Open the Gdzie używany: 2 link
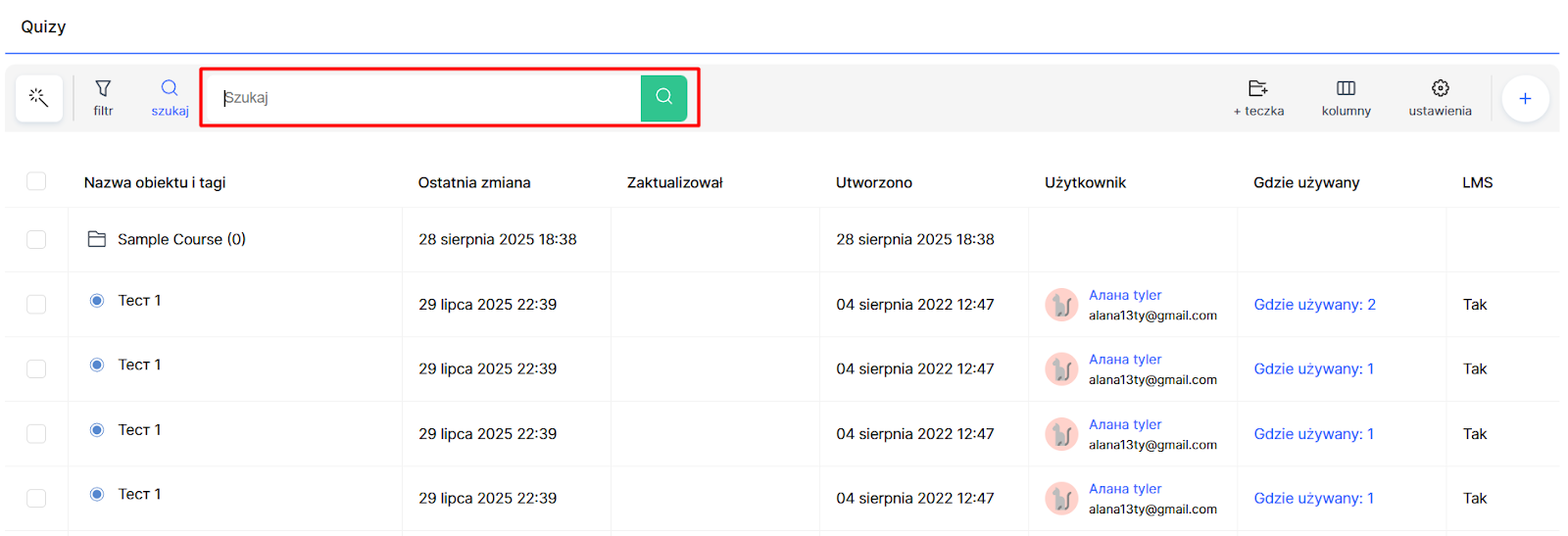The height and width of the screenshot is (536, 1568). 1314,305
